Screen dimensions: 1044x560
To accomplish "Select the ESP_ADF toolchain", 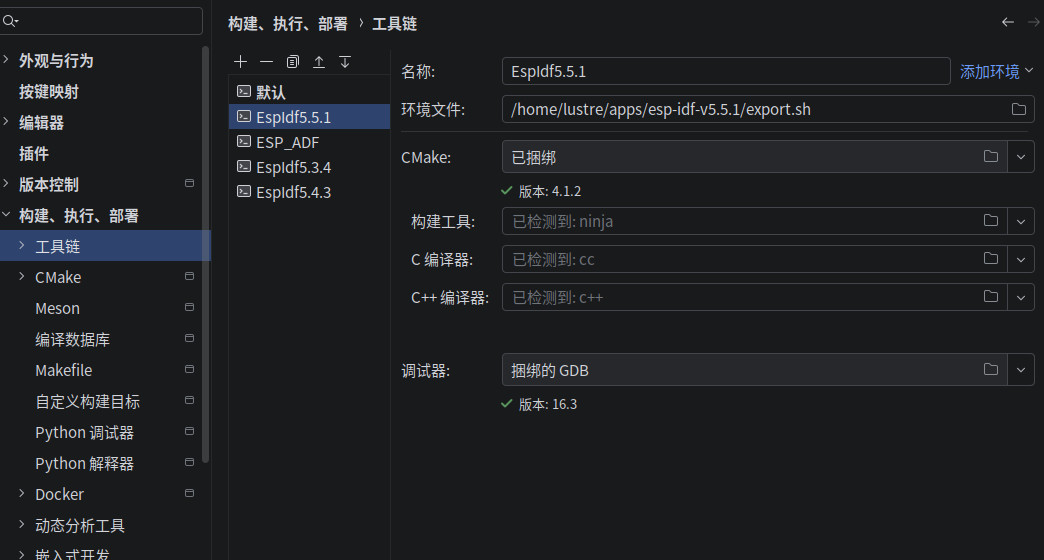I will pyautogui.click(x=287, y=142).
